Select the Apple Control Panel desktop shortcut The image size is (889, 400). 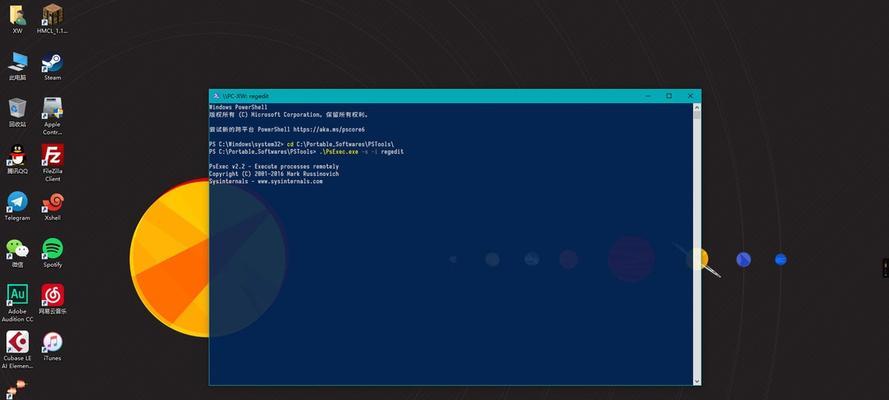coord(53,116)
